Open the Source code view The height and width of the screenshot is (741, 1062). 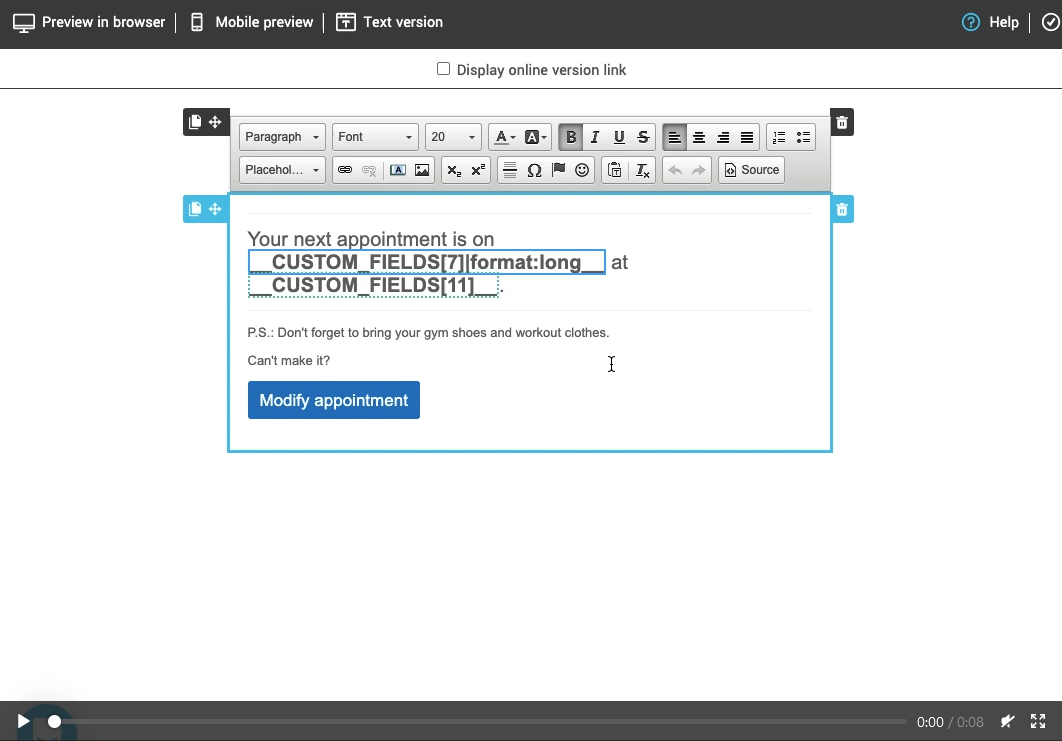click(x=751, y=170)
